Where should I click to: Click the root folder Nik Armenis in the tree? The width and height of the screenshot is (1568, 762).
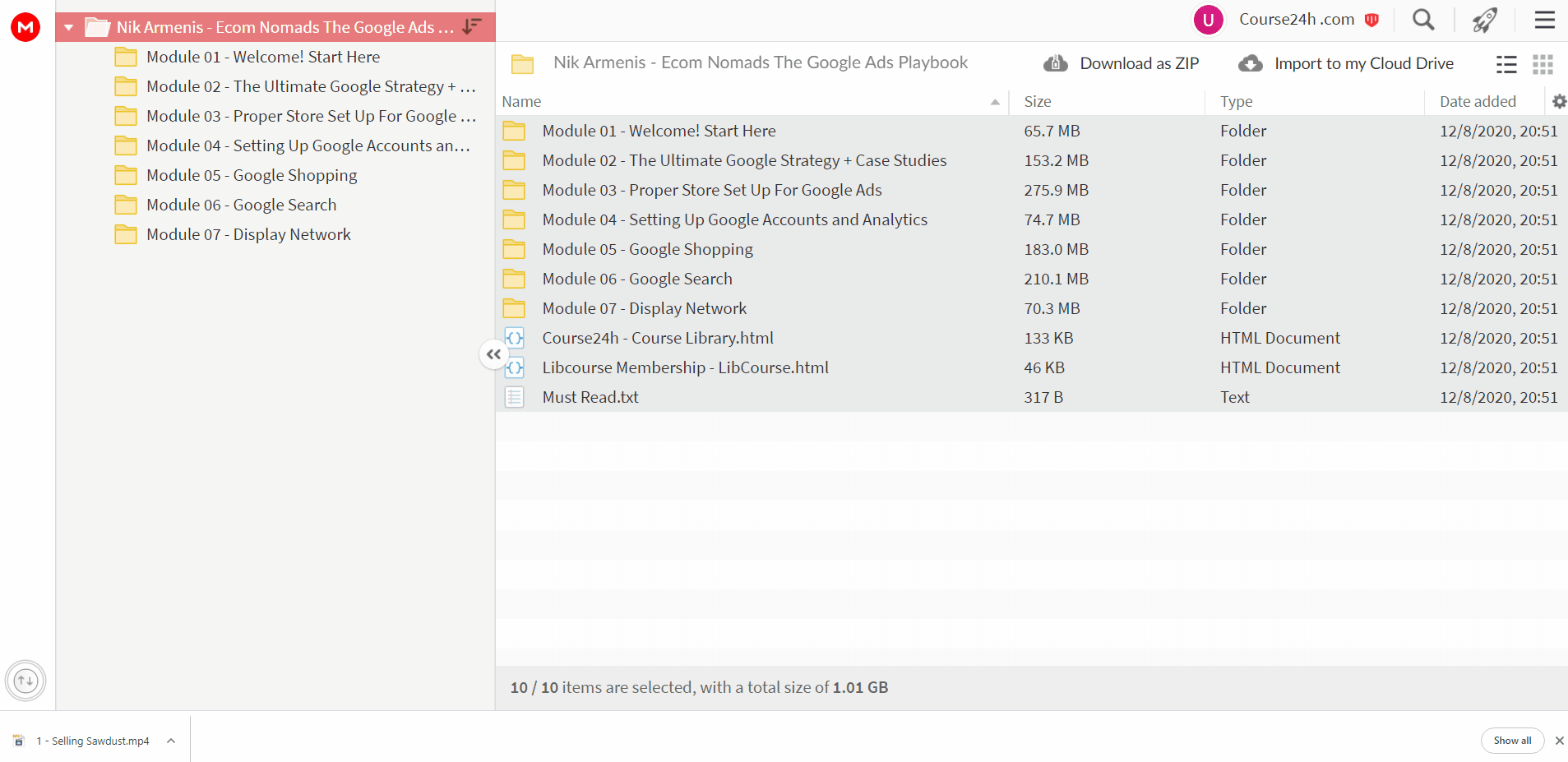coord(284,27)
